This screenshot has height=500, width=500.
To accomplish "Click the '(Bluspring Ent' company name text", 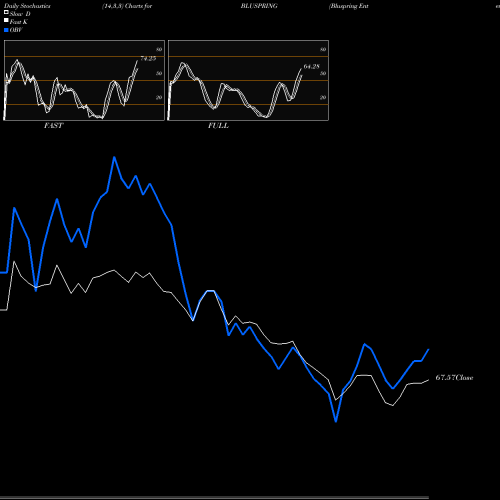I will click(349, 6).
